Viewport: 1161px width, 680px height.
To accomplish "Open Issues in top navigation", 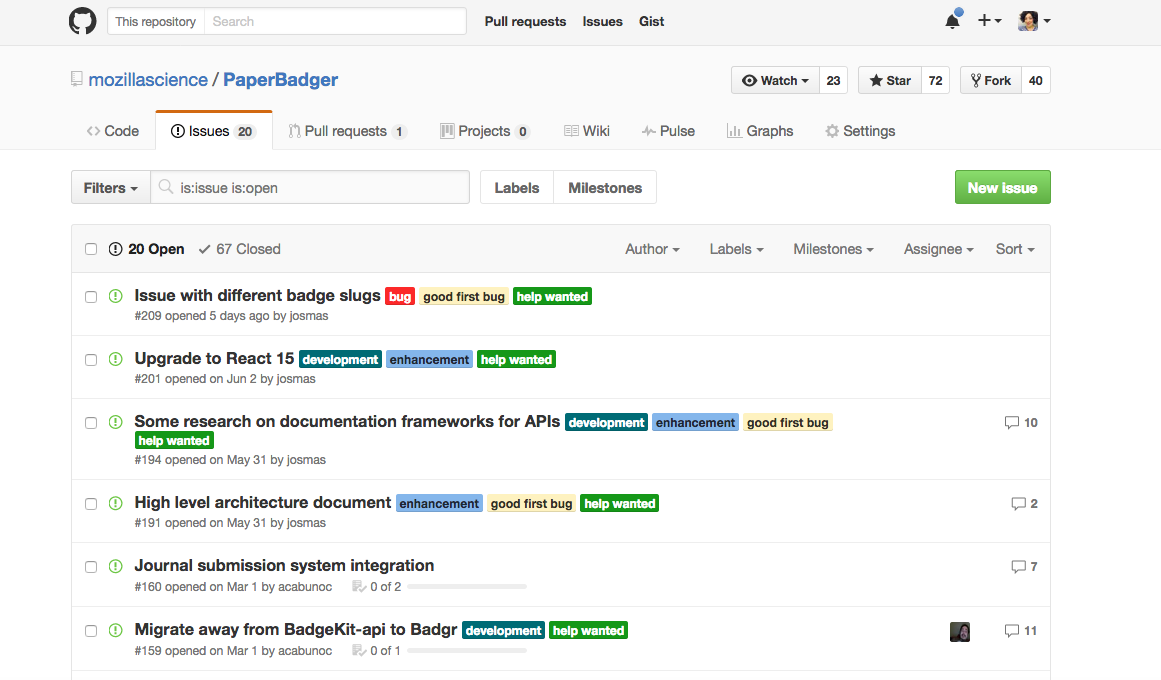I will click(x=602, y=21).
